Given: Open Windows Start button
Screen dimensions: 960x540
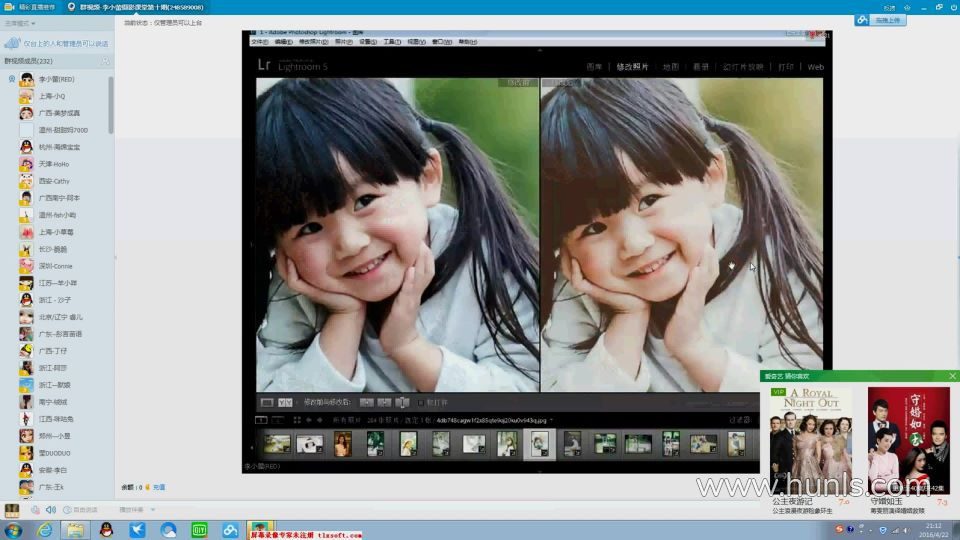Looking at the screenshot, I should pos(13,530).
